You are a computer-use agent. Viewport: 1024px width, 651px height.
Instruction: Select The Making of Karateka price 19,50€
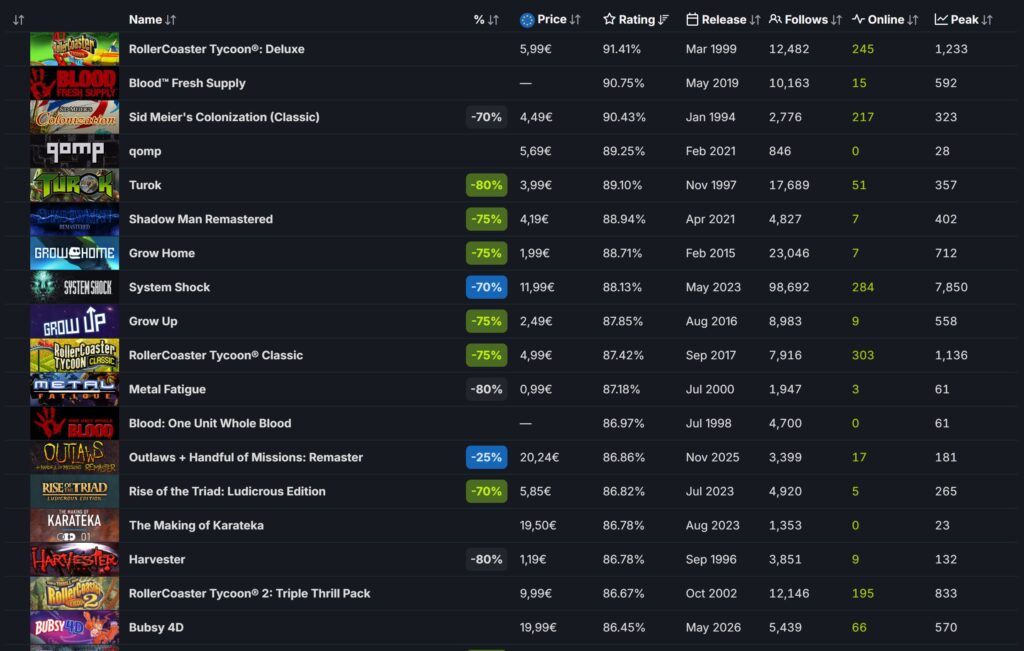point(538,525)
